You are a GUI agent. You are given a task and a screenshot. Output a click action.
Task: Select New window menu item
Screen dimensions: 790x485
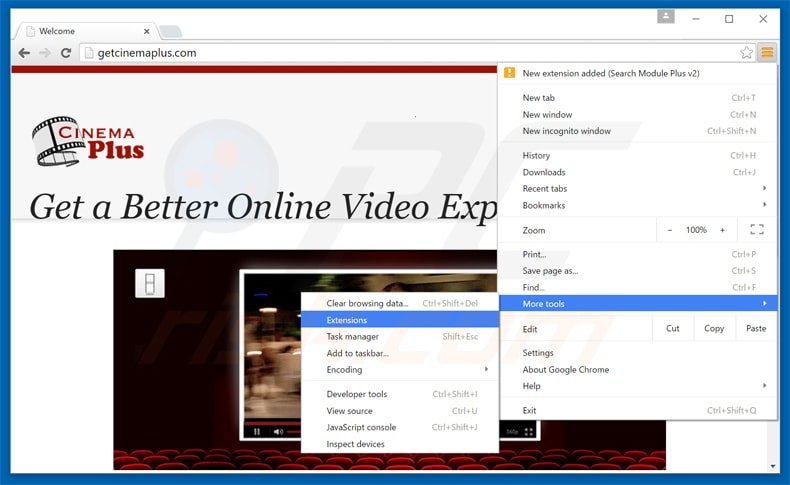point(637,114)
